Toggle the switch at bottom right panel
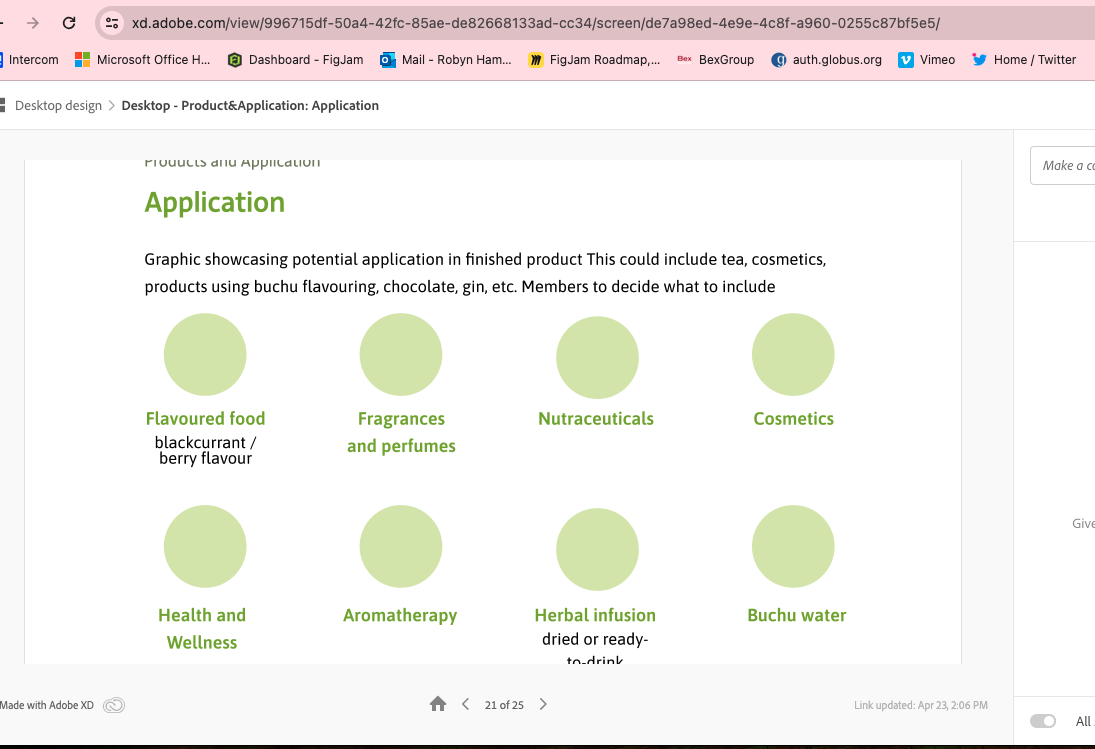The image size is (1095, 749). pos(1043,721)
